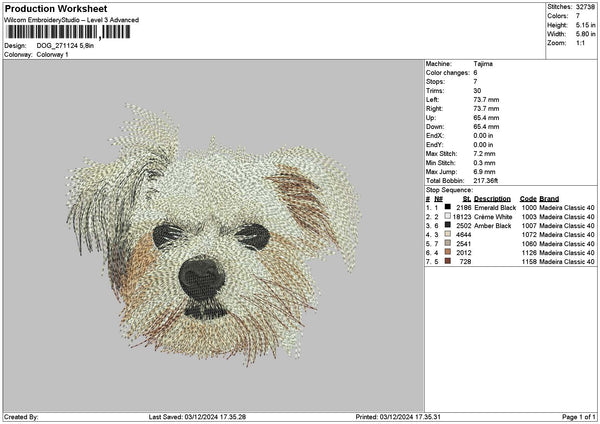
Task: Click the 'Color changes:' label
Action: (x=448, y=73)
